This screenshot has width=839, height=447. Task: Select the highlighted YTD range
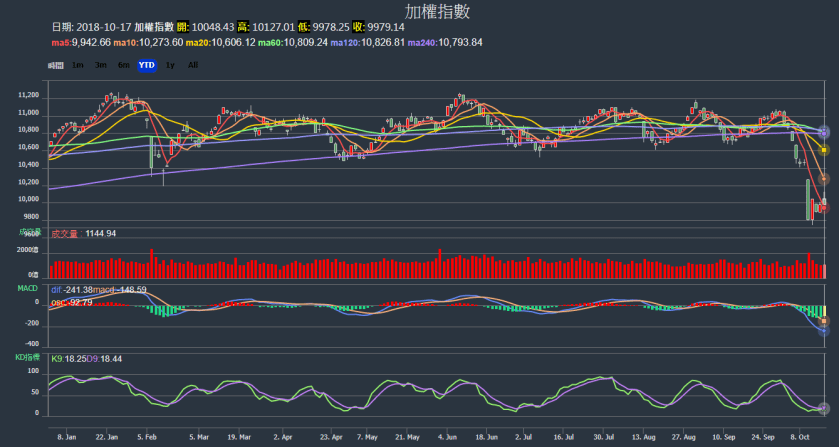[147, 65]
